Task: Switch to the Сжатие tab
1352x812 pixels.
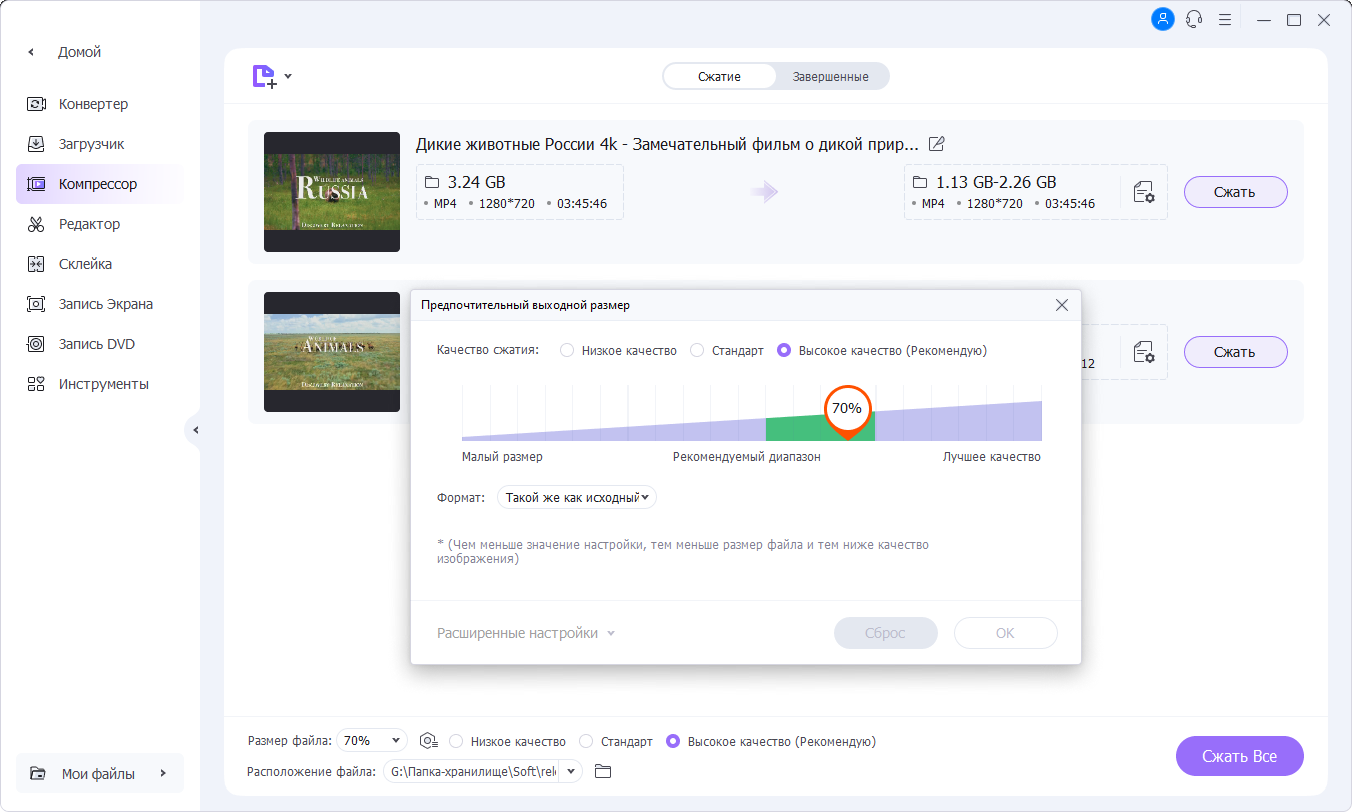Action: pyautogui.click(x=719, y=77)
